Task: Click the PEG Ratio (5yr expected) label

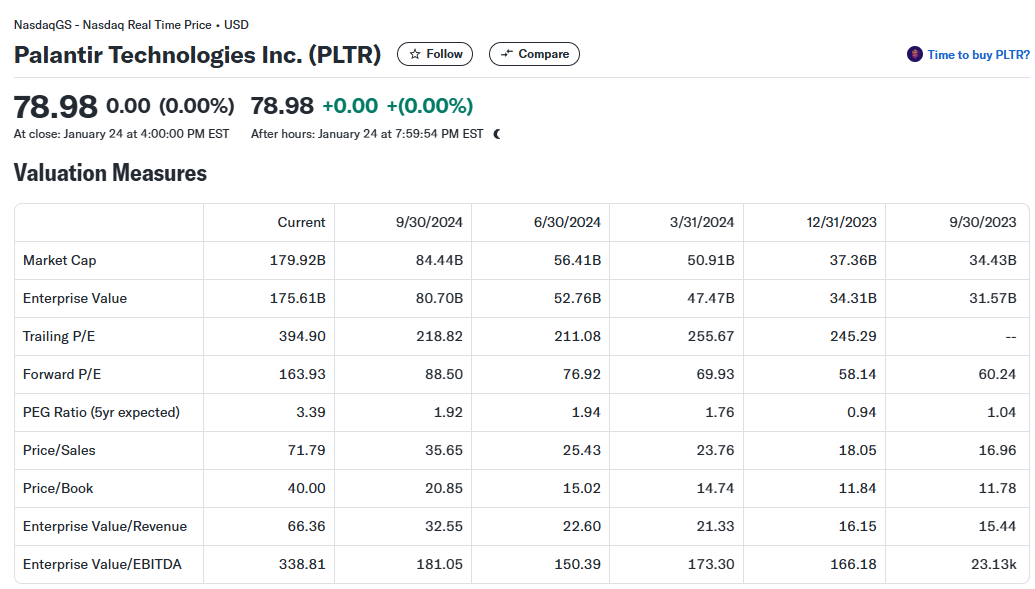Action: click(x=101, y=413)
